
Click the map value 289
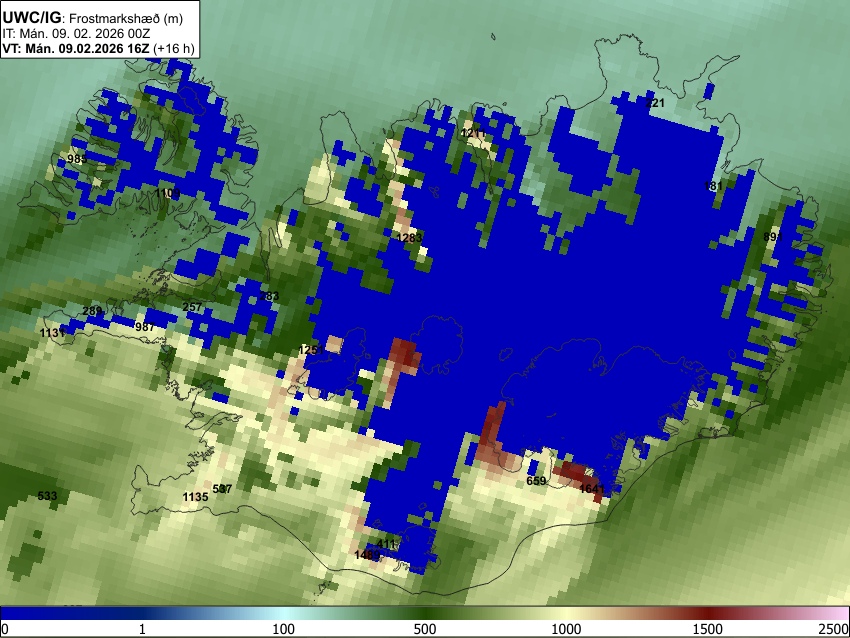point(92,311)
